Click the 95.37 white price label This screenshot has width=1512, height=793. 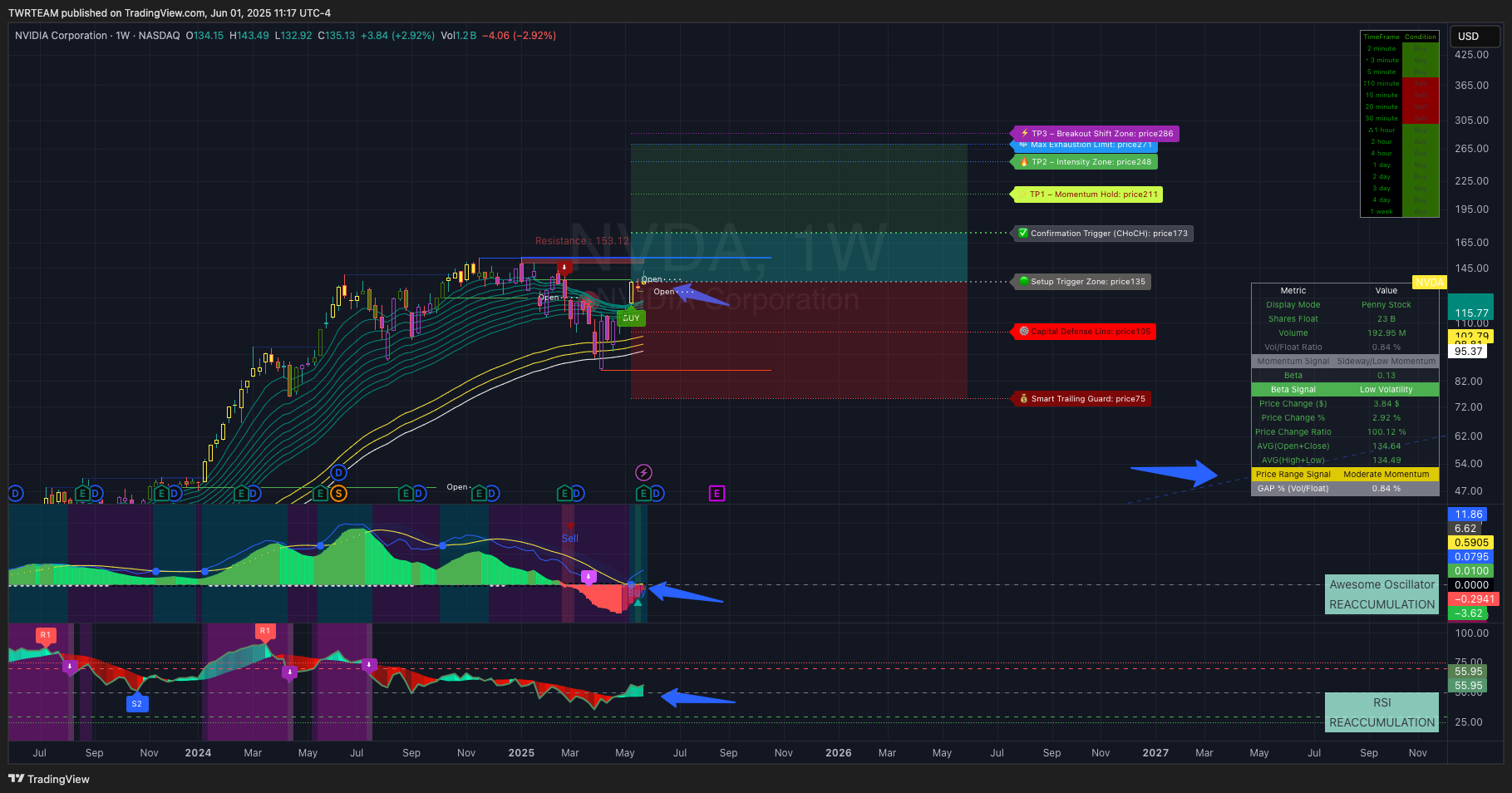(1469, 352)
